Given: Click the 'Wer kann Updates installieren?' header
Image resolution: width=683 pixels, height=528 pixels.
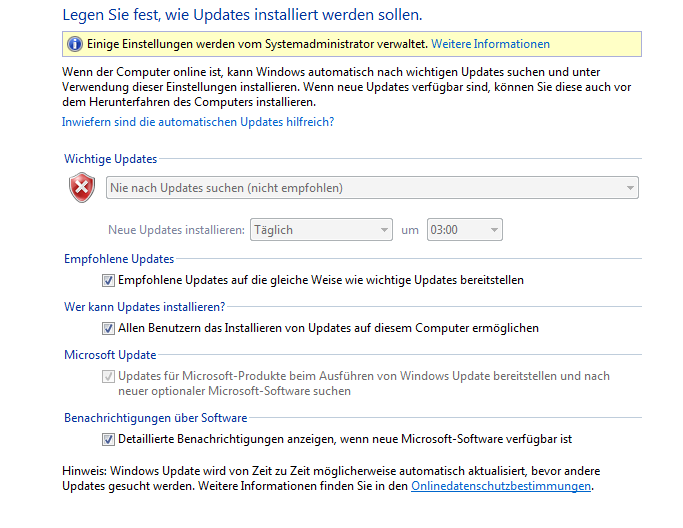Looking at the screenshot, I should point(145,307).
